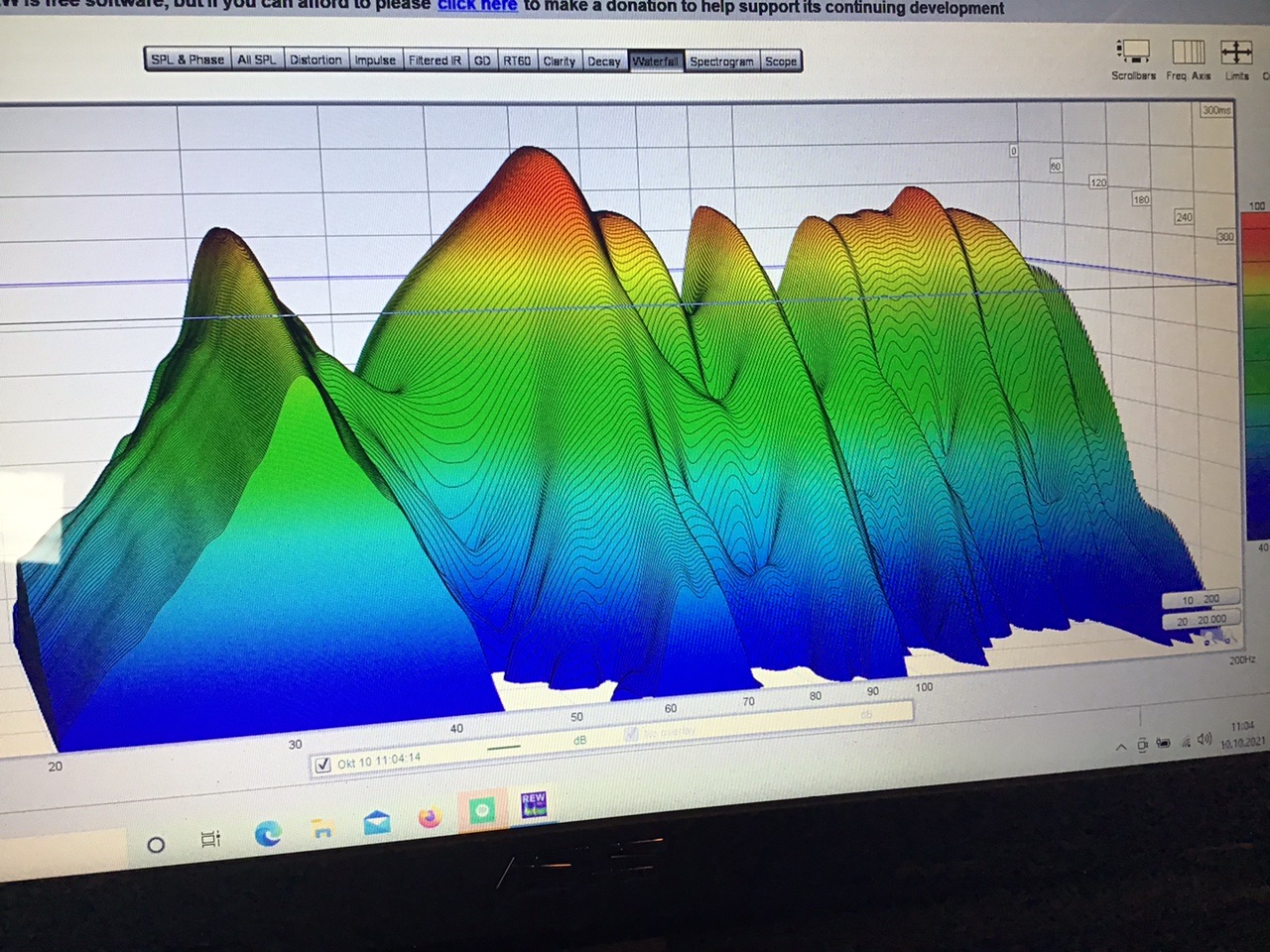Screen dimensions: 1270x952
Task: Uncheck the Okt 10 11:04:14 measurement
Action: coord(322,765)
